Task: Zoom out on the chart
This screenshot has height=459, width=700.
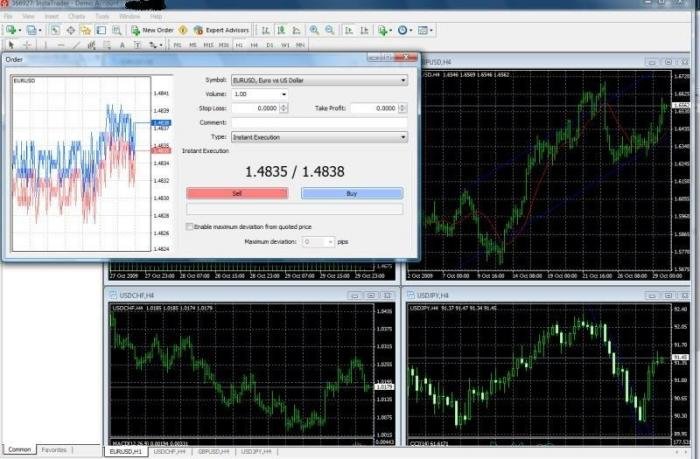Action: 329,30
